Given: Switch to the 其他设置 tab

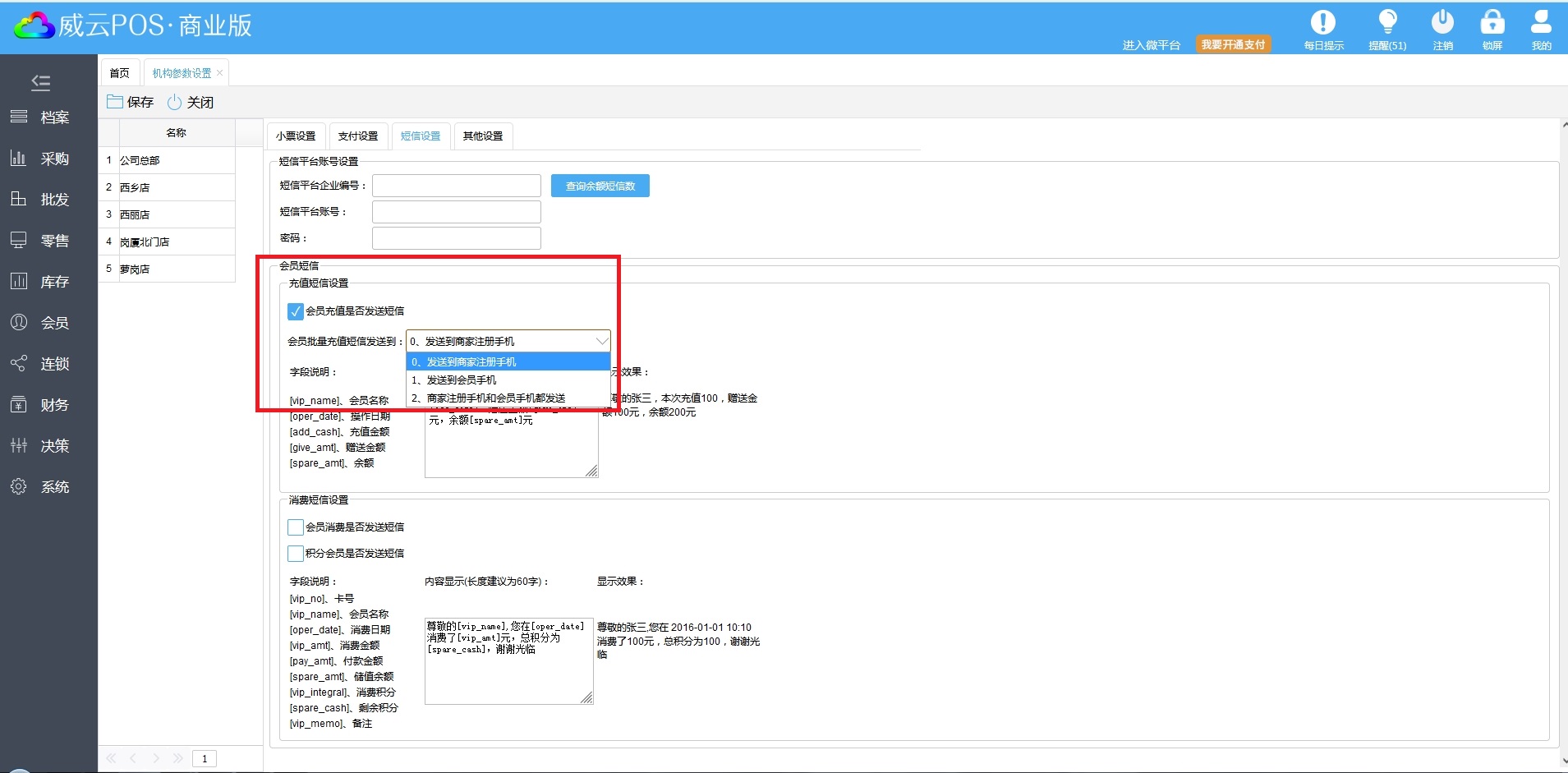Looking at the screenshot, I should [x=483, y=136].
